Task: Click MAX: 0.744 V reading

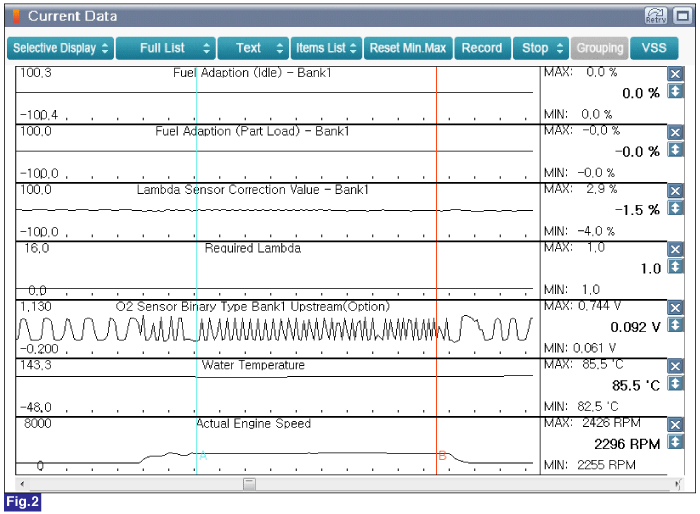Action: click(x=583, y=306)
